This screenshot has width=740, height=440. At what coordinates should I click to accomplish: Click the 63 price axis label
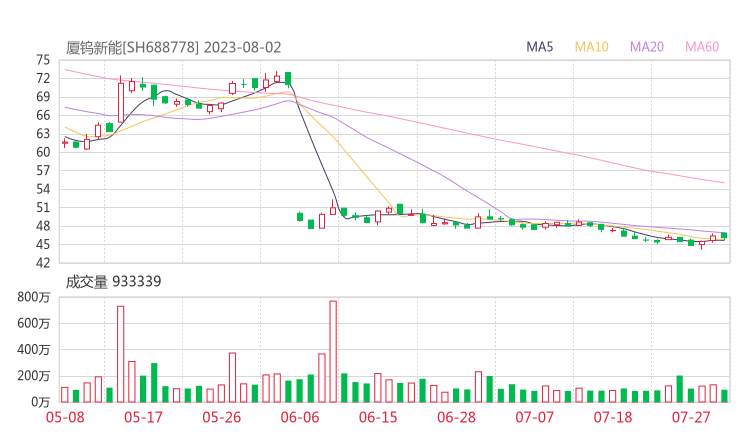point(43,134)
